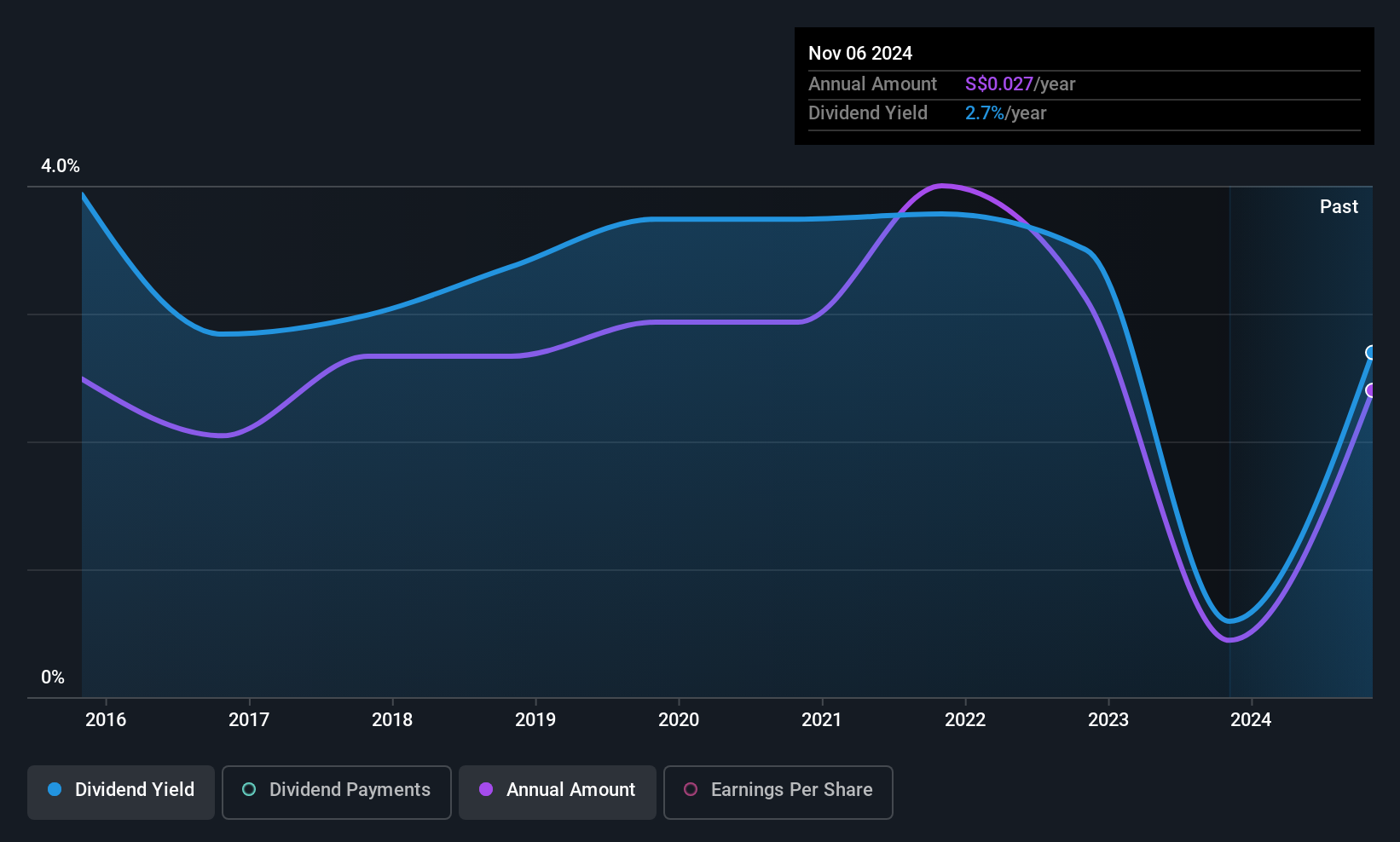Click the 4.0% y-axis label
Image resolution: width=1400 pixels, height=842 pixels.
[x=61, y=166]
